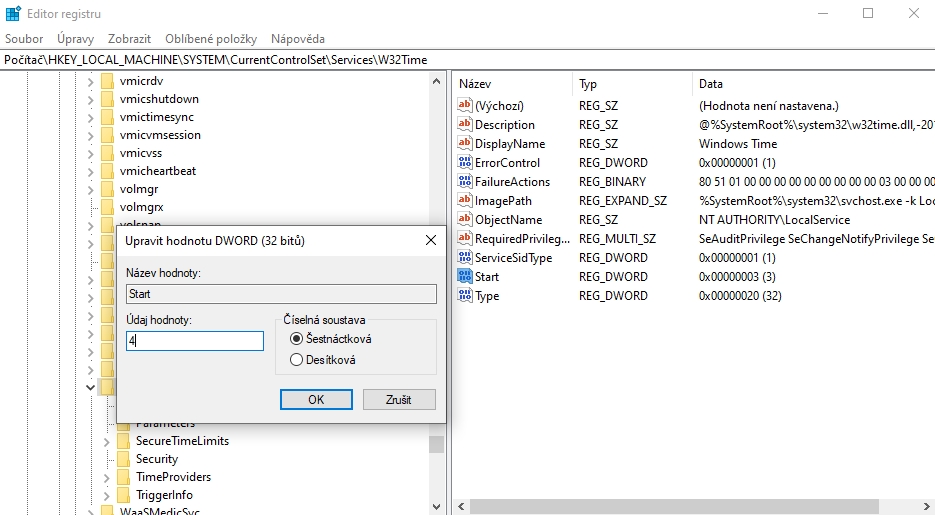Open the Soubor menu

click(x=24, y=39)
